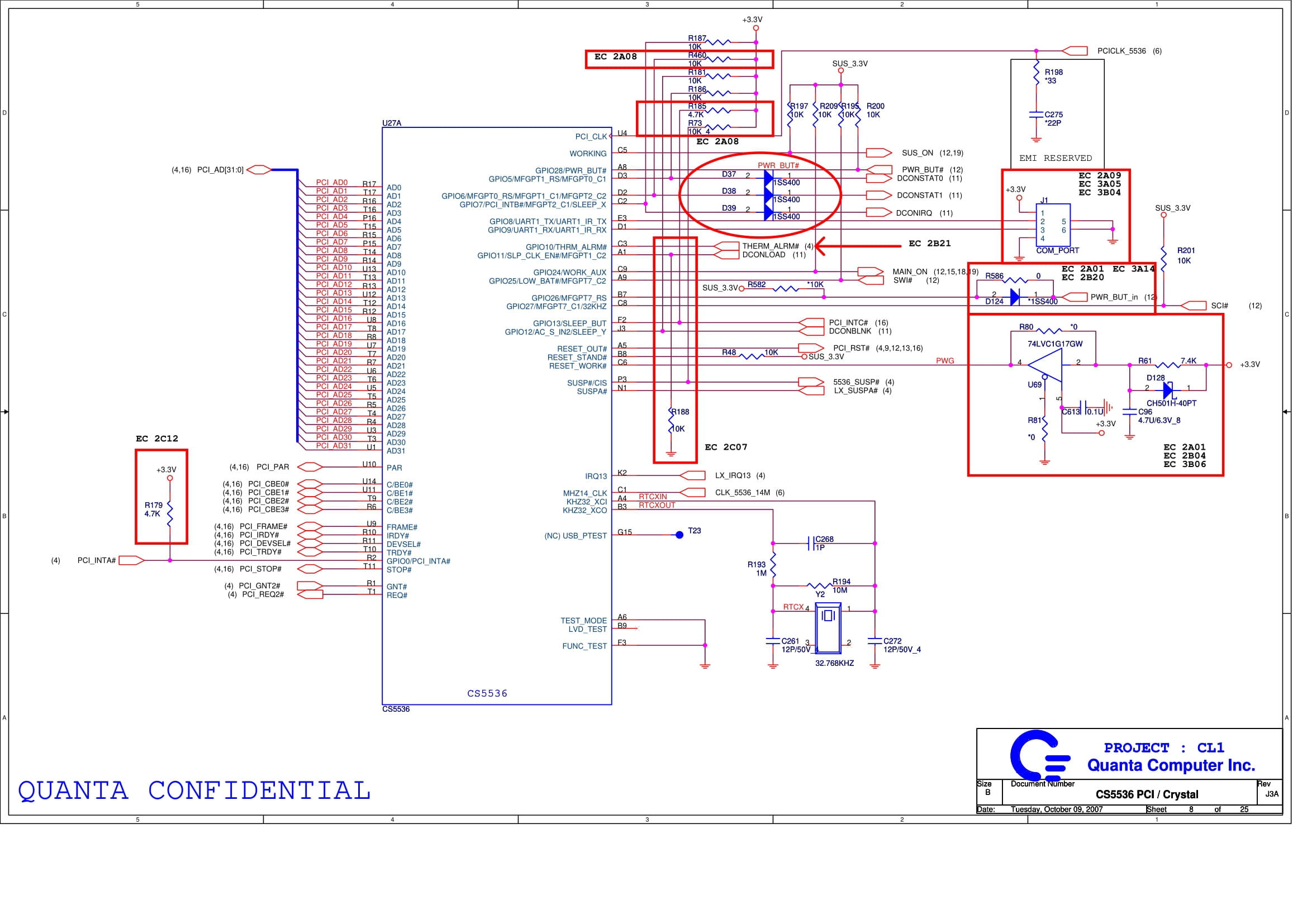Select the 'PCI_DEVSEL#' signal label
Viewport: 1307px width, 924px height.
[265, 544]
